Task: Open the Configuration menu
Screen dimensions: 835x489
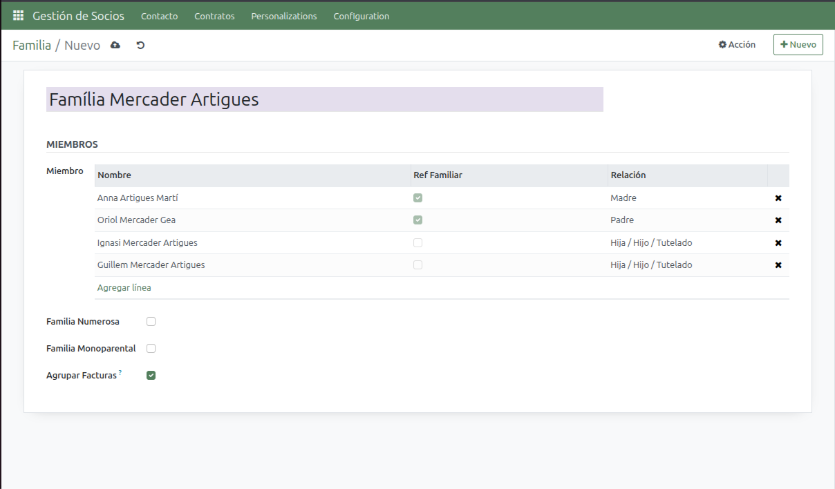Action: tap(361, 16)
